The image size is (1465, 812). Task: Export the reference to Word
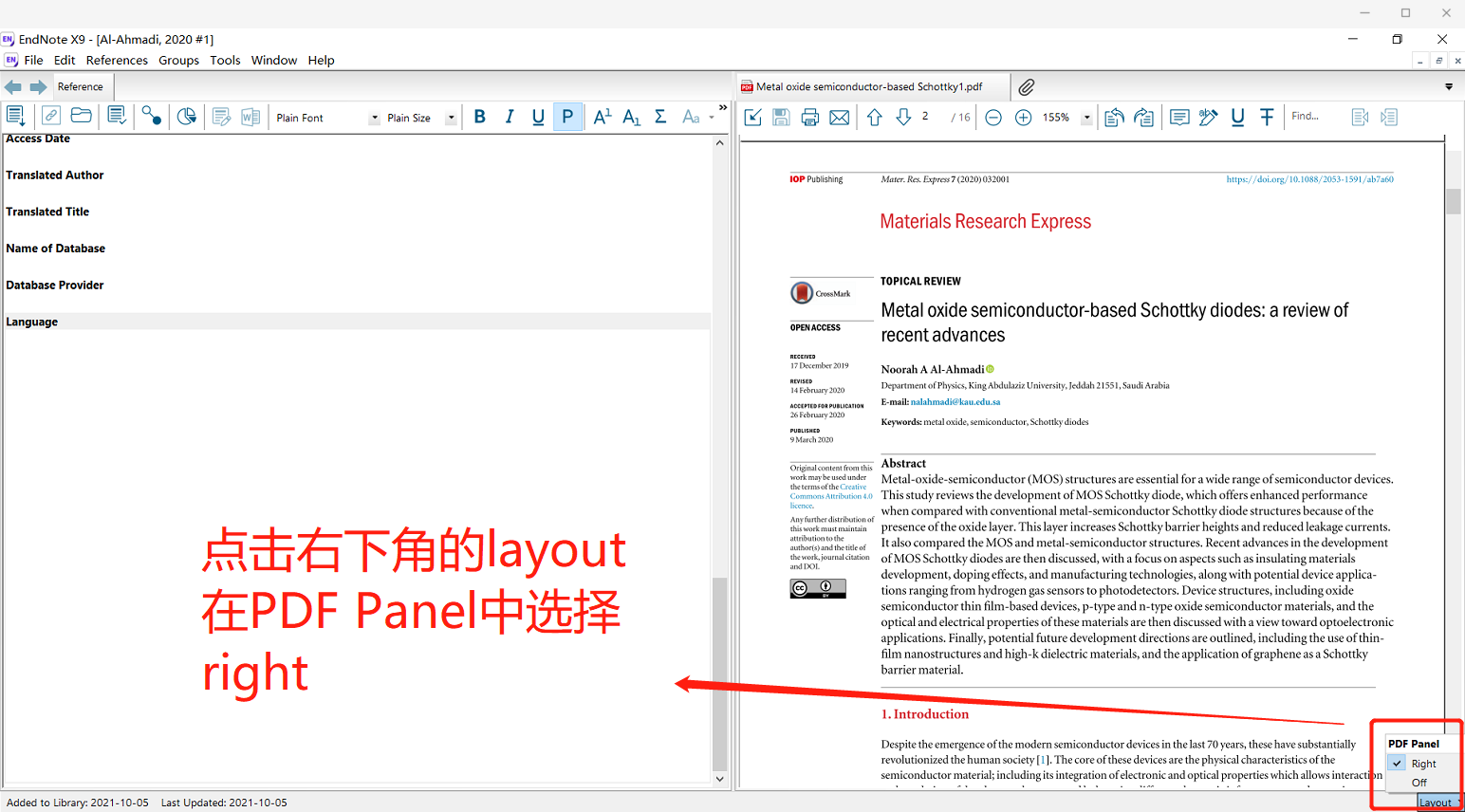pos(250,116)
